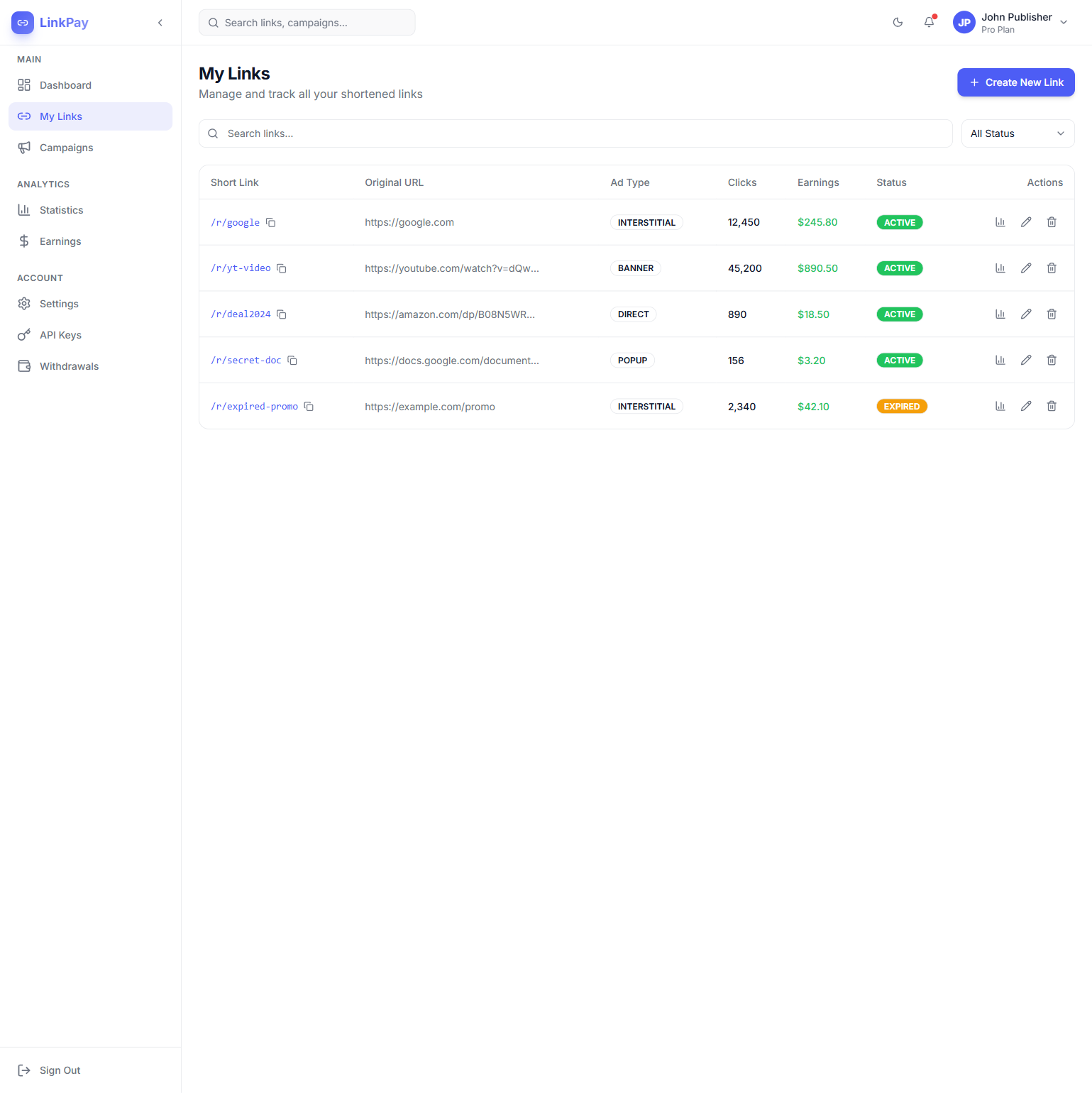
Task: Open Withdrawals in the sidebar
Action: 90,366
